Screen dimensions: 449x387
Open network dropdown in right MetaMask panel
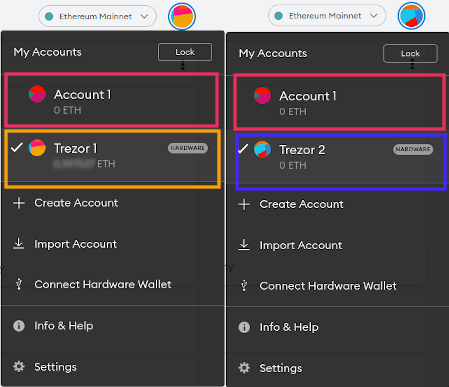tap(327, 16)
